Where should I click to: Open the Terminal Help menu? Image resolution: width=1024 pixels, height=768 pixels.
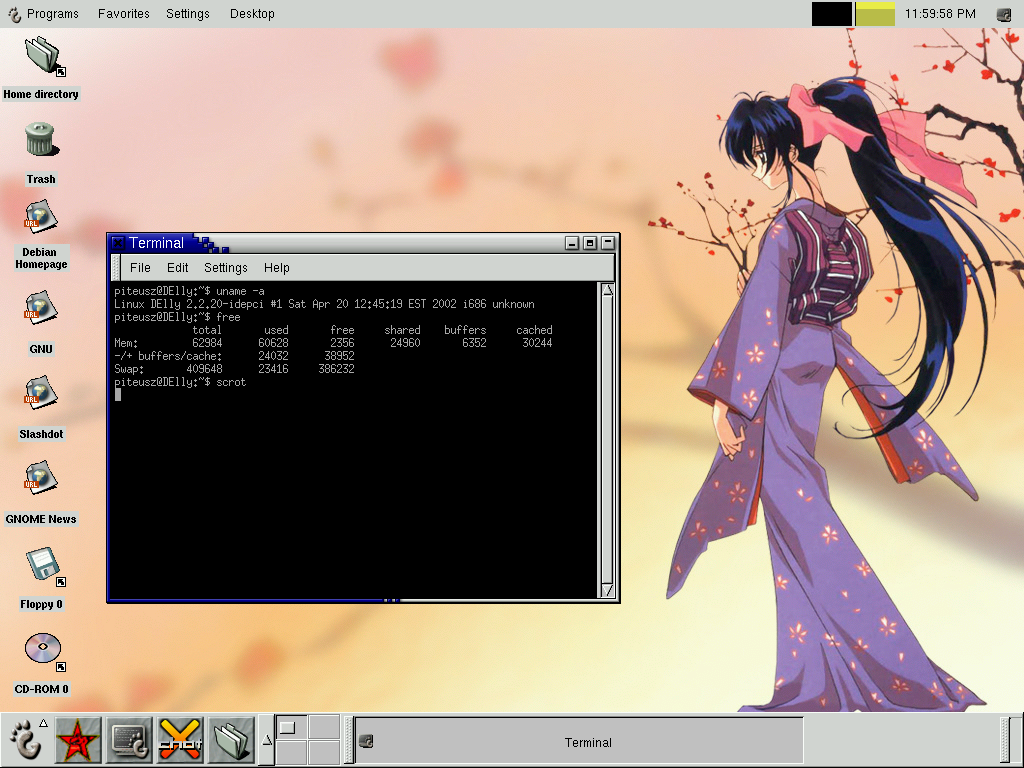[x=276, y=268]
